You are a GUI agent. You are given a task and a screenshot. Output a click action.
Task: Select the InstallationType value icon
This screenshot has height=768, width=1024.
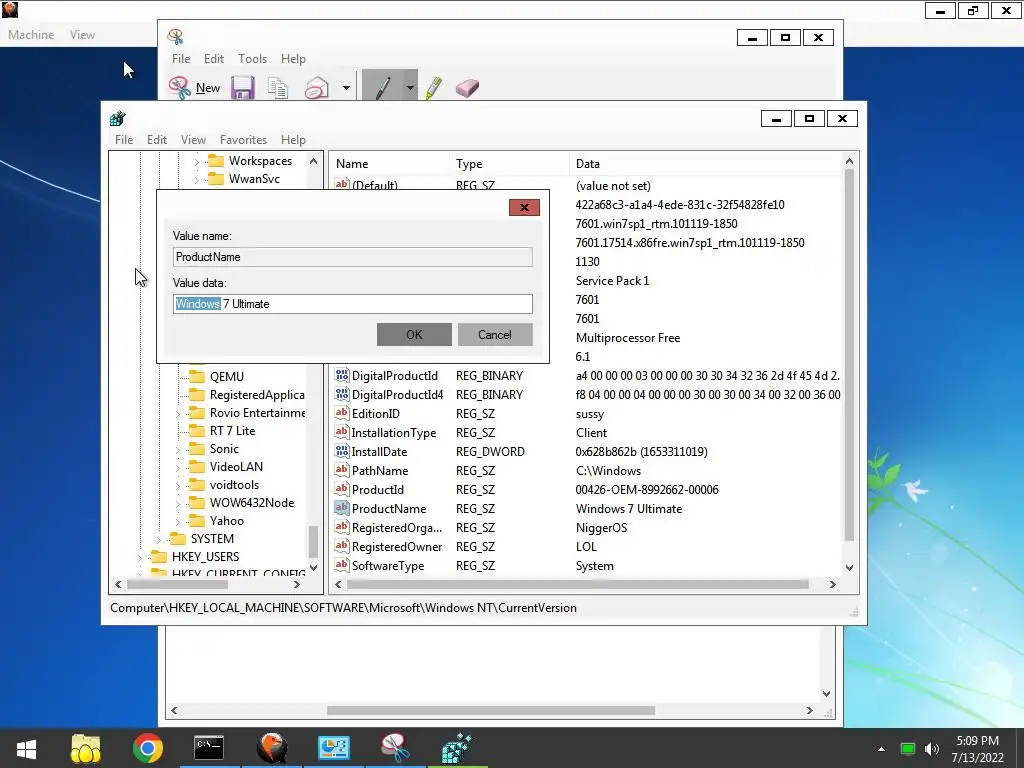[x=342, y=432]
